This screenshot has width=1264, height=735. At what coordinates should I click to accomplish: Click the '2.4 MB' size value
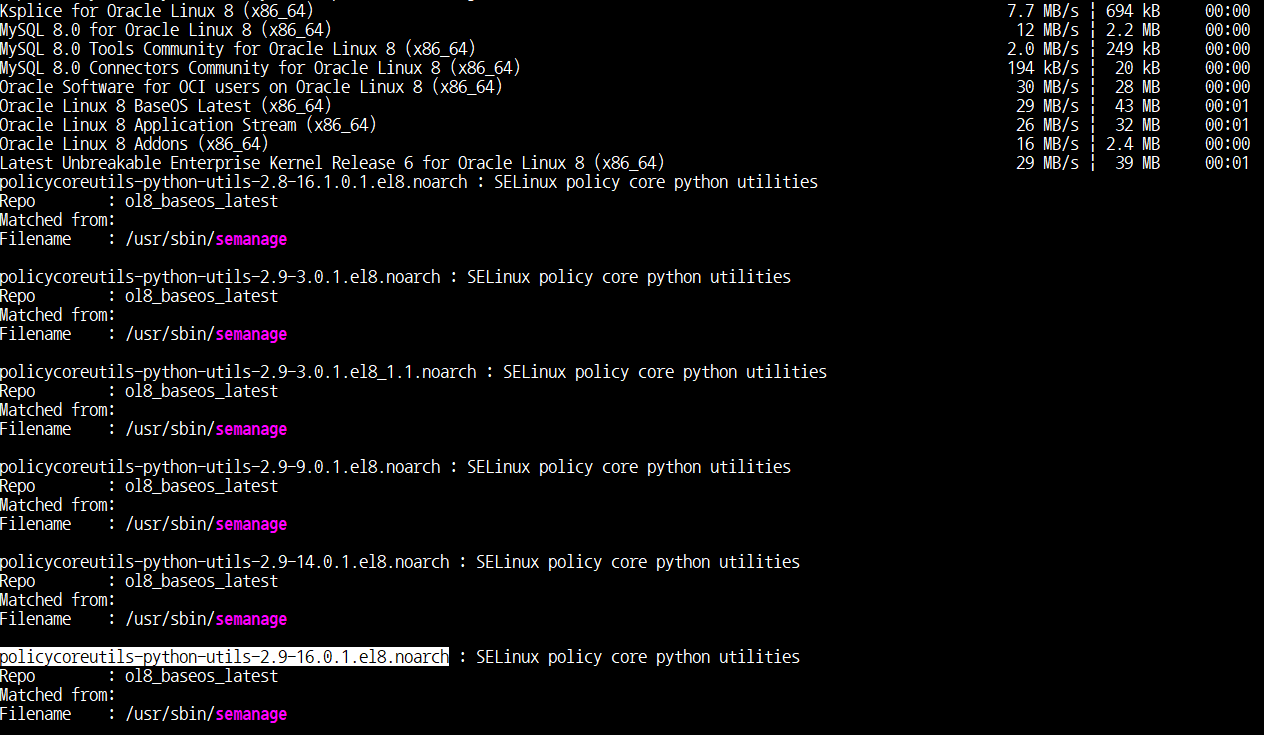pyautogui.click(x=1133, y=144)
